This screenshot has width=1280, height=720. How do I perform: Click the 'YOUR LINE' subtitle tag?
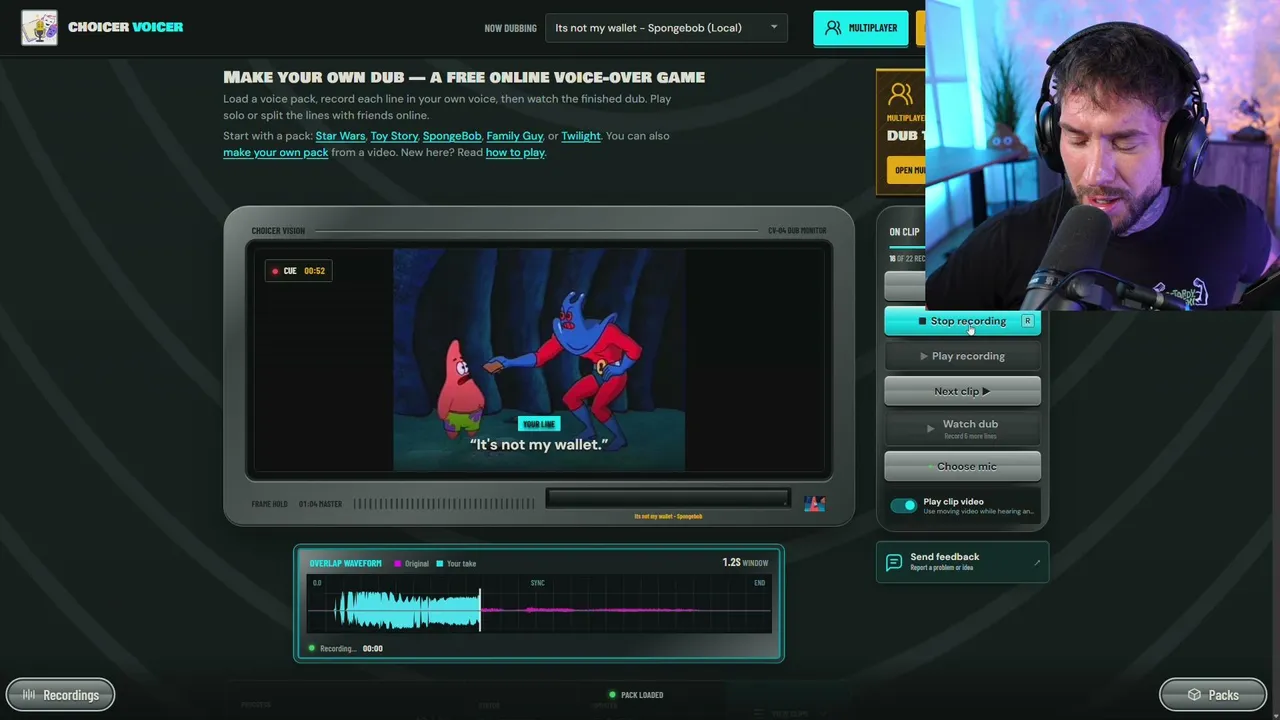coord(539,424)
